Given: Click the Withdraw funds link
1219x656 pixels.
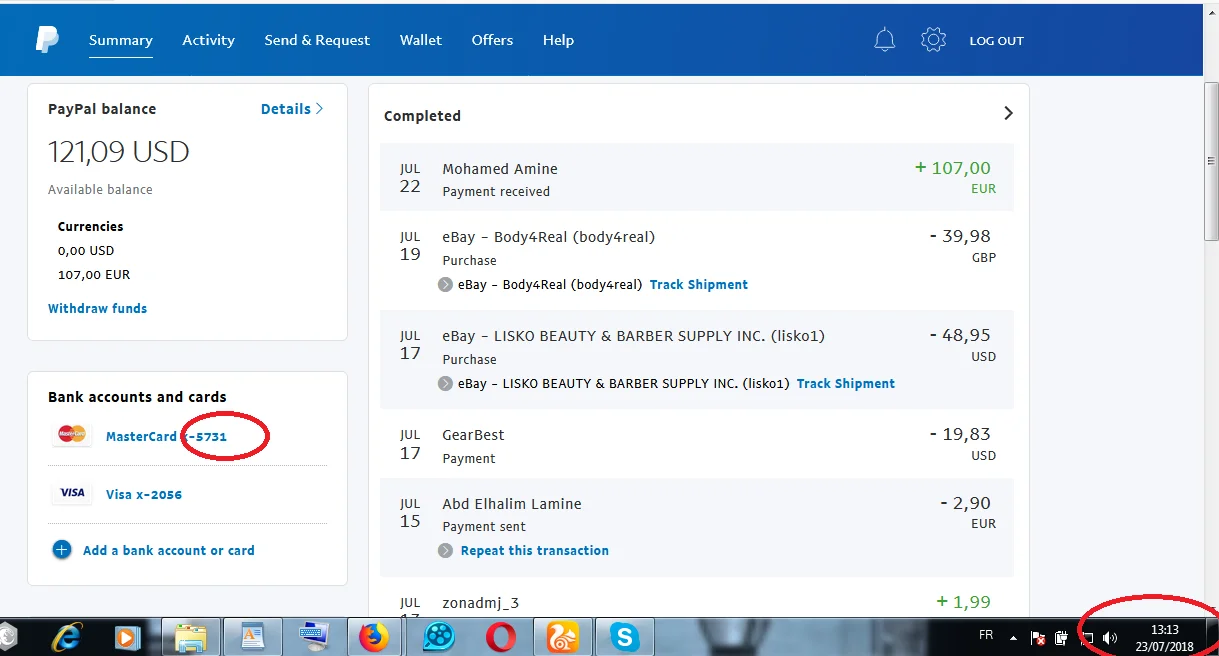Looking at the screenshot, I should 97,309.
